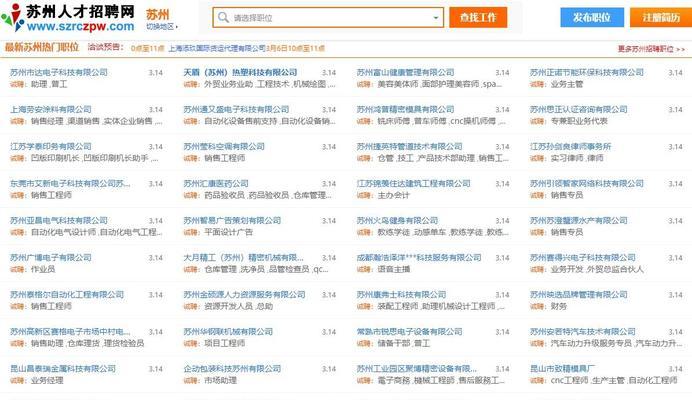Open 苏州亚昌电气科技有限公司 listing

point(59,221)
